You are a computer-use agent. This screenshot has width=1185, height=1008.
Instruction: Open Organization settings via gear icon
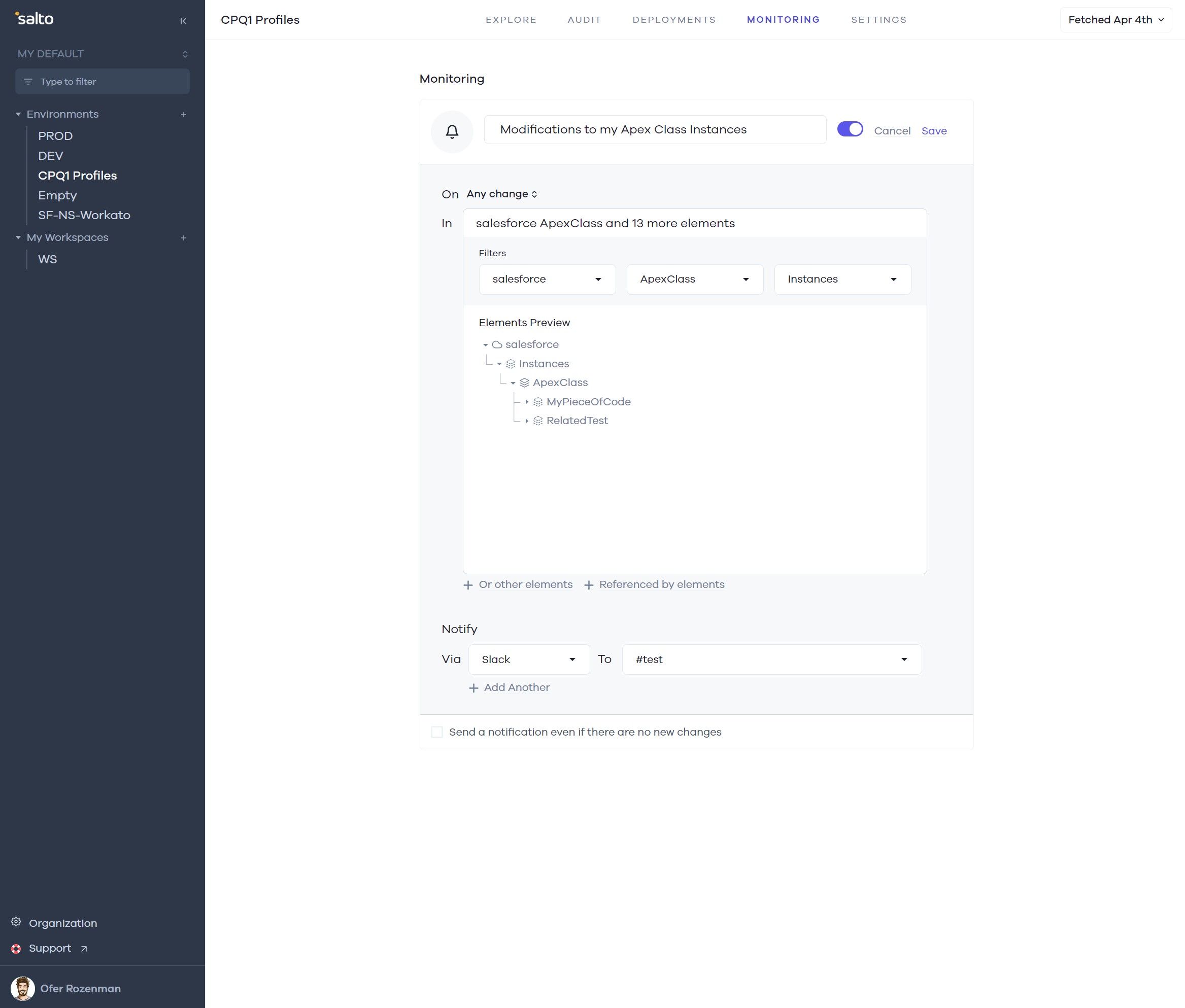click(16, 922)
